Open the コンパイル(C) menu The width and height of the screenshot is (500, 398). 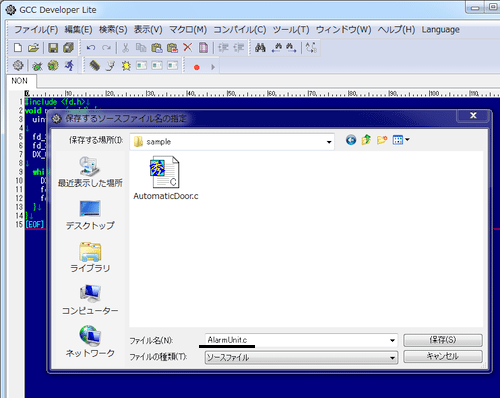point(240,30)
